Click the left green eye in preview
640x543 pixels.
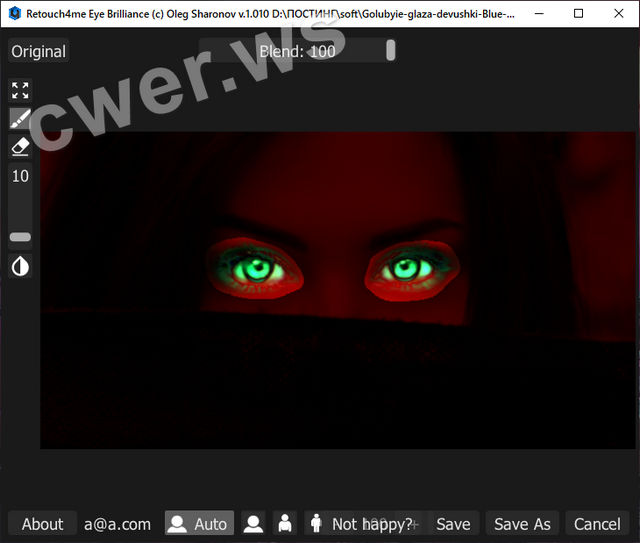[259, 267]
